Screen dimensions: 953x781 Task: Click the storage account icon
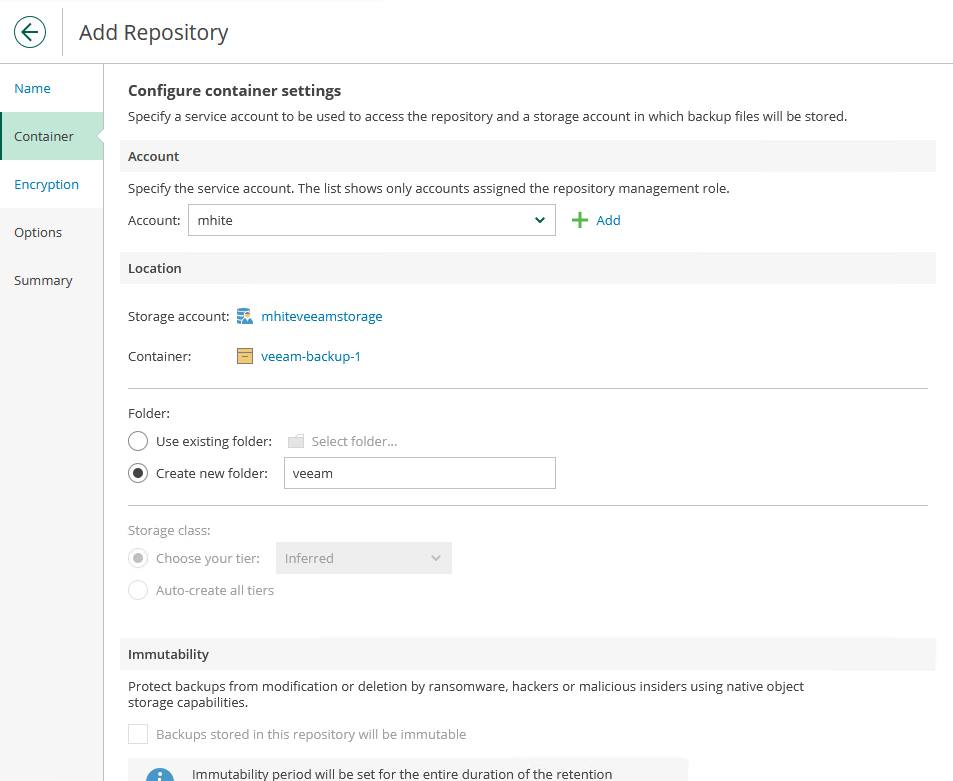click(x=245, y=316)
